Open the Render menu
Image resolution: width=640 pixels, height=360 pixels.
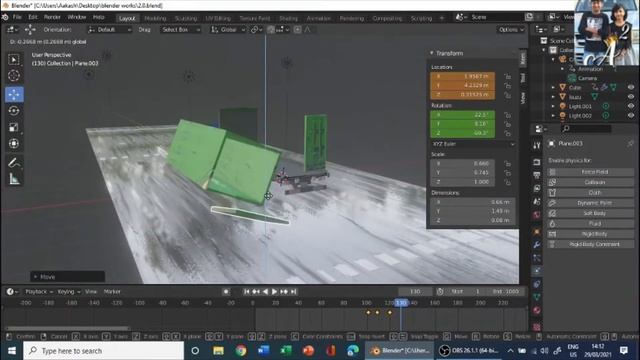52,17
